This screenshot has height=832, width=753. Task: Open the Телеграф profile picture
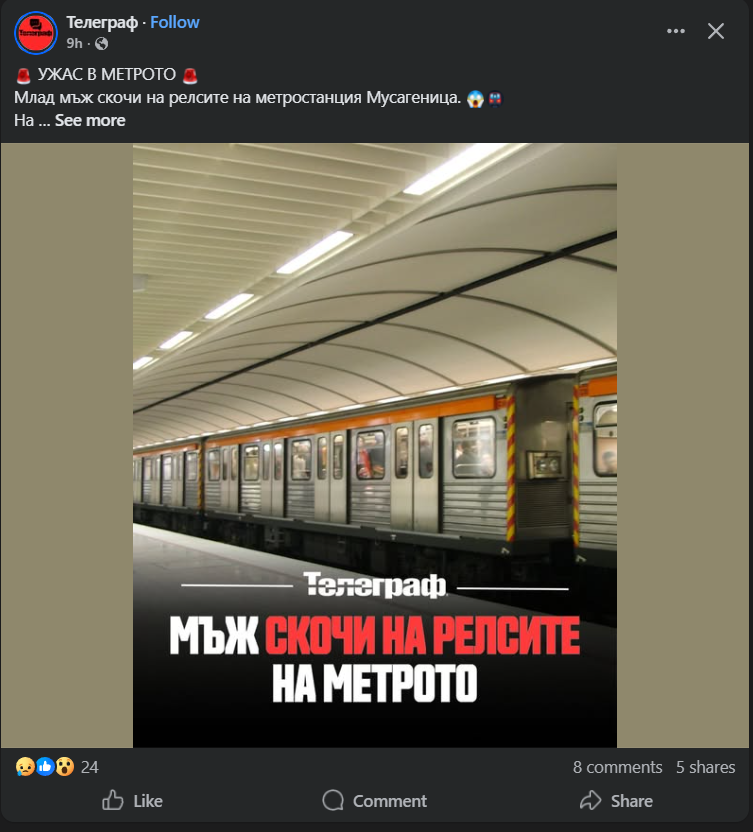pyautogui.click(x=36, y=32)
